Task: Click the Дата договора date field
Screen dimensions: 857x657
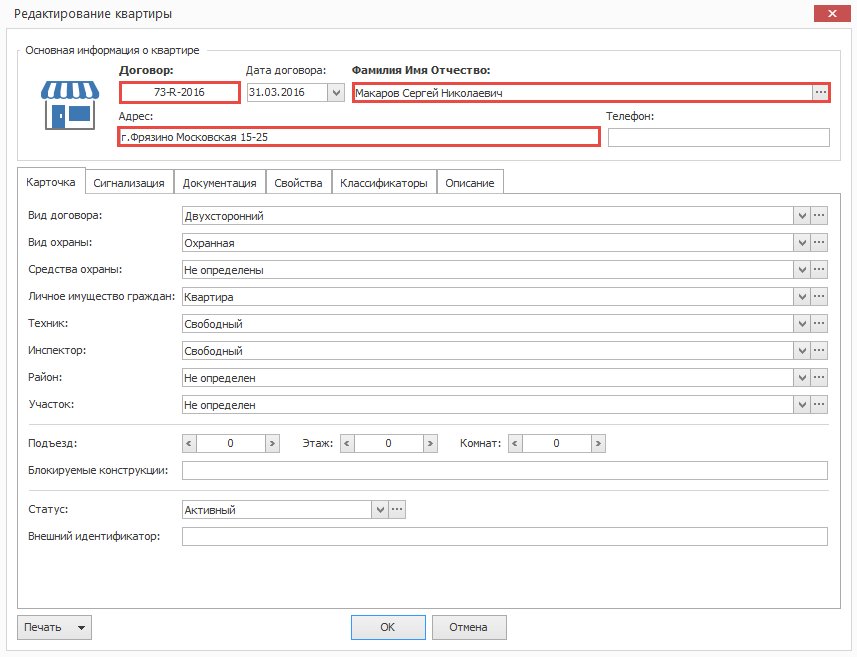Action: pyautogui.click(x=287, y=92)
